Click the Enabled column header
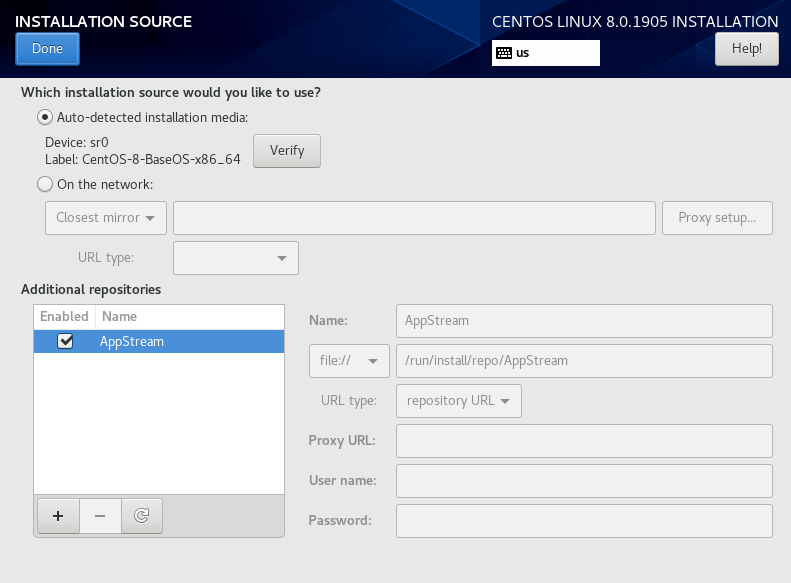The width and height of the screenshot is (791, 583). pyautogui.click(x=65, y=316)
